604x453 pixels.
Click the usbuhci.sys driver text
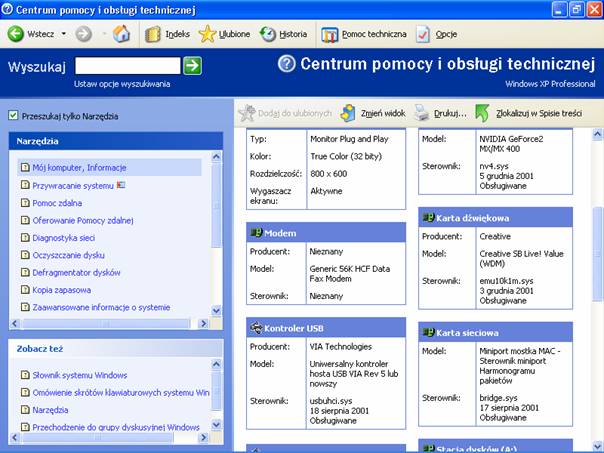[331, 401]
